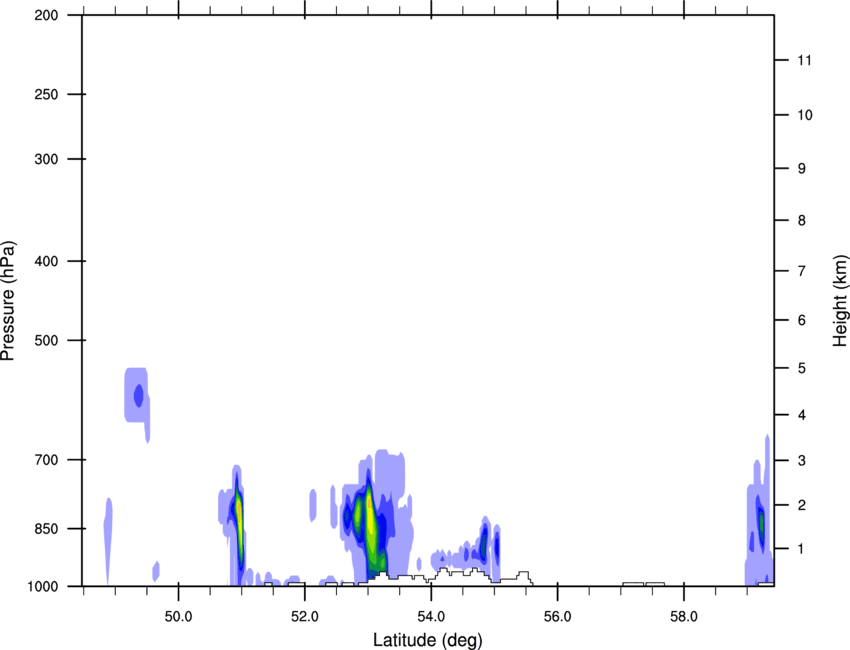
Task: Pick the 7 km height label
Action: [802, 271]
